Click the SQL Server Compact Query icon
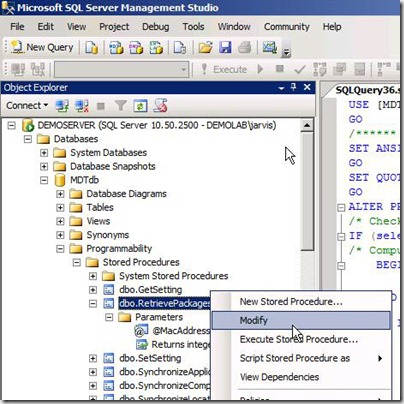Viewport: 404px width, 404px height. coord(180,47)
